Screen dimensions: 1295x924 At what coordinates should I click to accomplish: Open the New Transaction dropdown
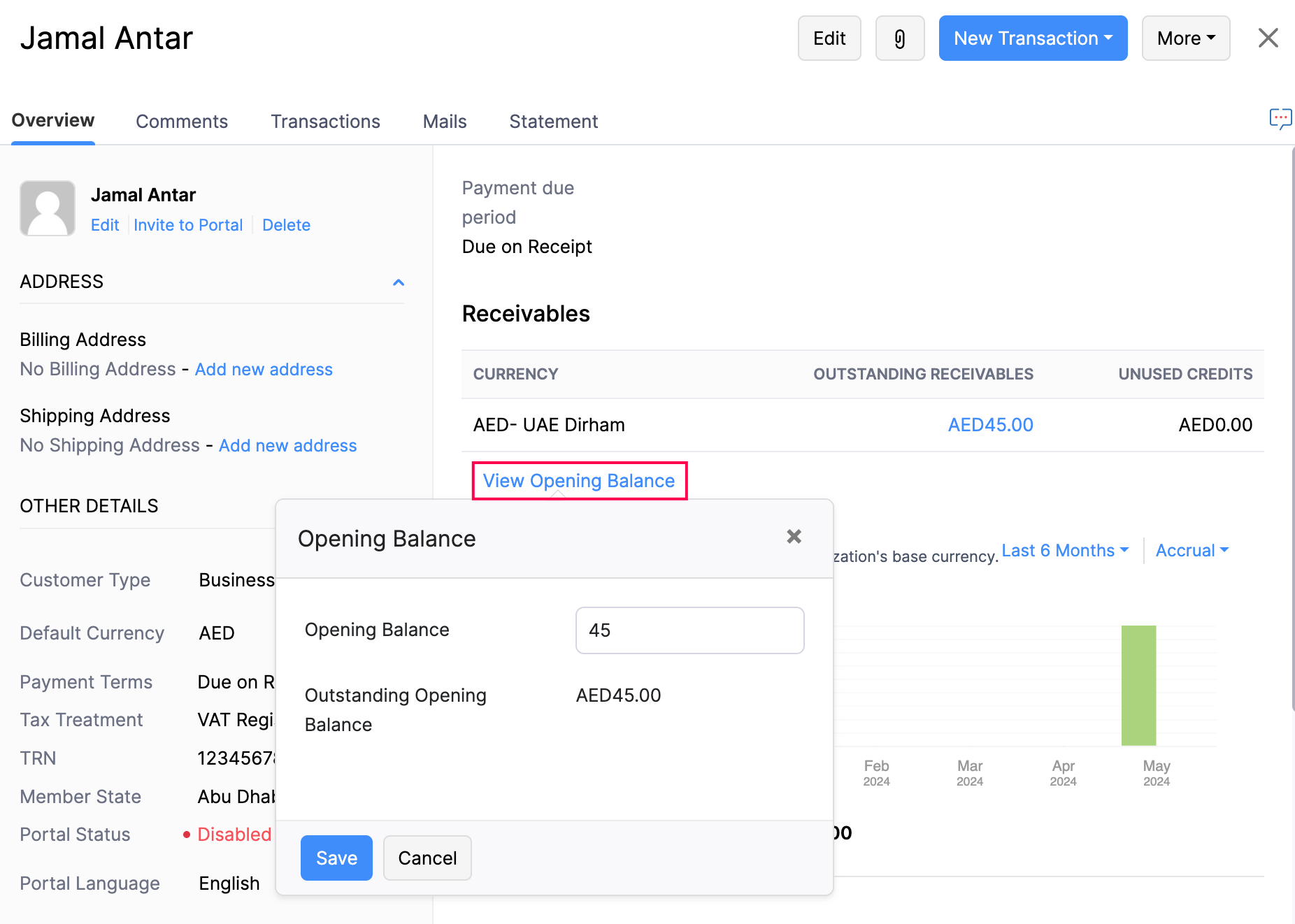pos(1032,38)
